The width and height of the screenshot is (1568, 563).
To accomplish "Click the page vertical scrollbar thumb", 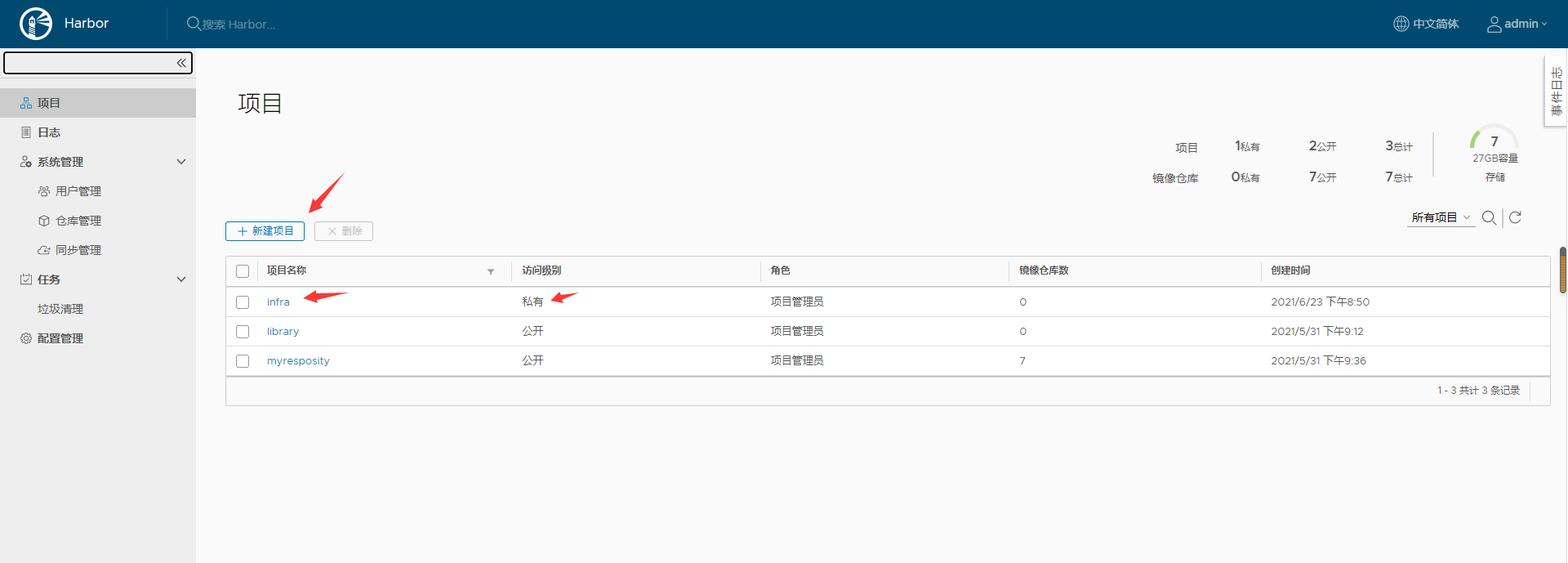I will coord(1563,270).
